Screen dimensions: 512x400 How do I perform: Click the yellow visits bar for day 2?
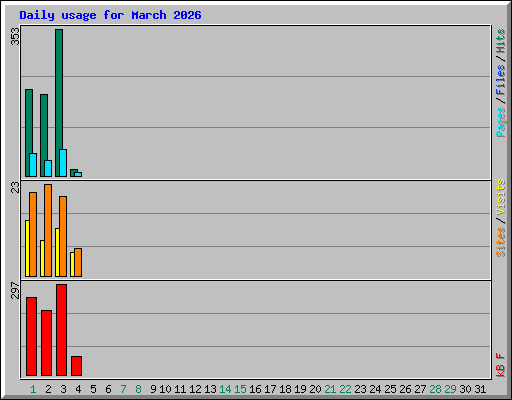[42, 258]
